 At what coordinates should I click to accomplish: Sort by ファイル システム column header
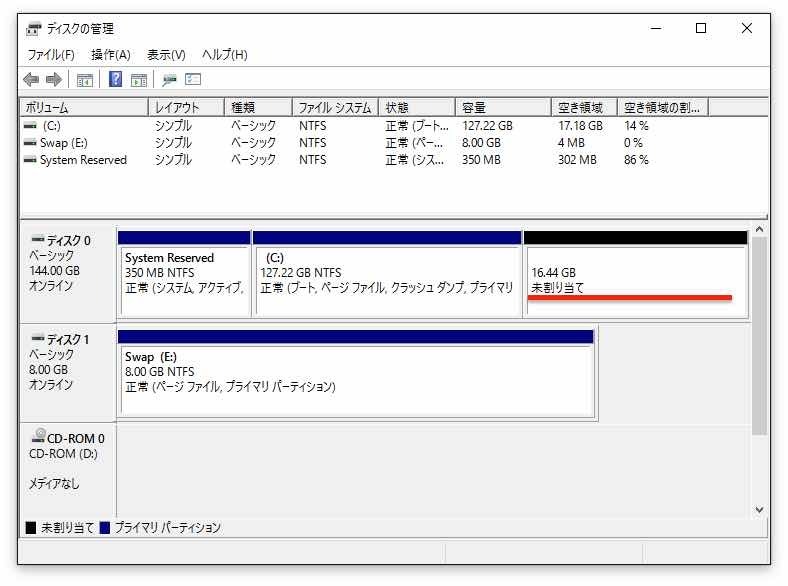335,108
